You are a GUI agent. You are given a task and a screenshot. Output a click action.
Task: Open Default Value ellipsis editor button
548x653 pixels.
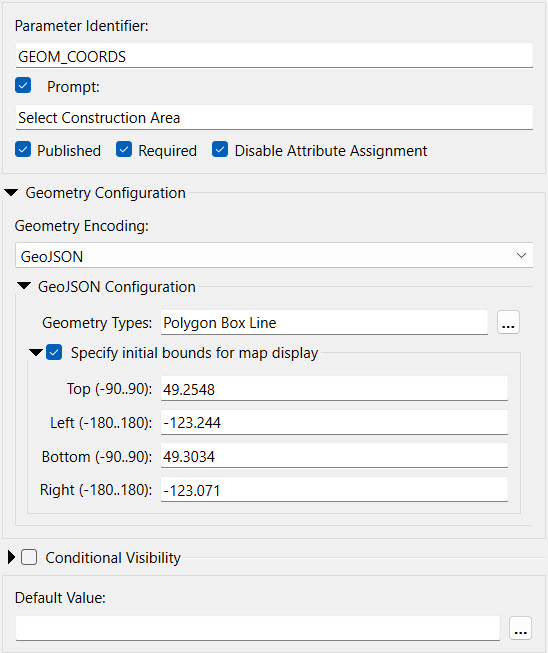[x=520, y=628]
